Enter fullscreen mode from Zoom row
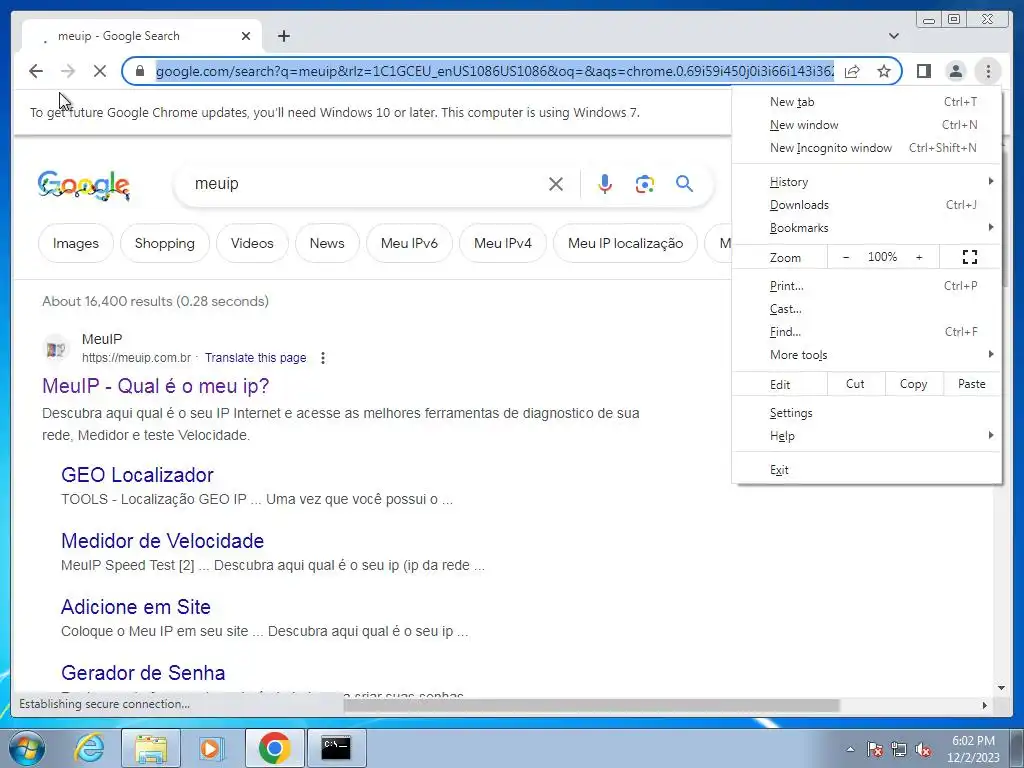Image resolution: width=1024 pixels, height=768 pixels. click(970, 257)
